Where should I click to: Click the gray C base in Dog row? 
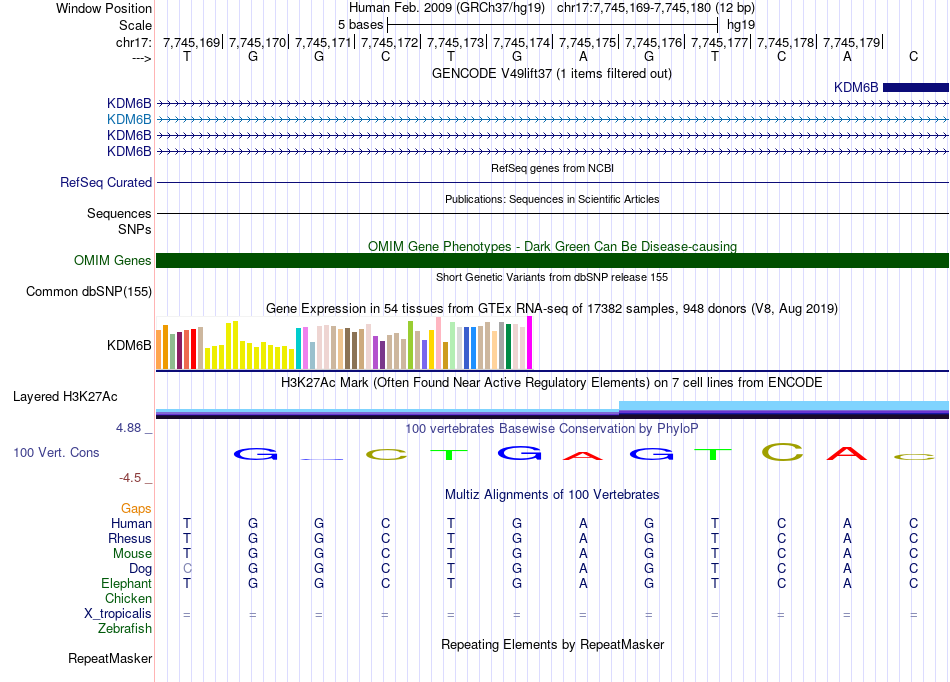click(187, 569)
